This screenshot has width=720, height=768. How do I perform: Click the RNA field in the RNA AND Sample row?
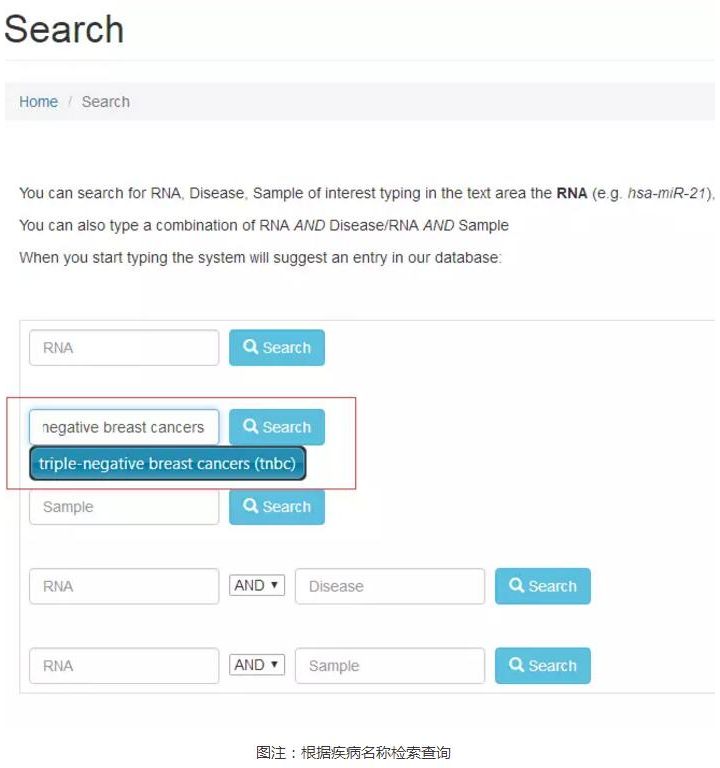click(x=124, y=666)
